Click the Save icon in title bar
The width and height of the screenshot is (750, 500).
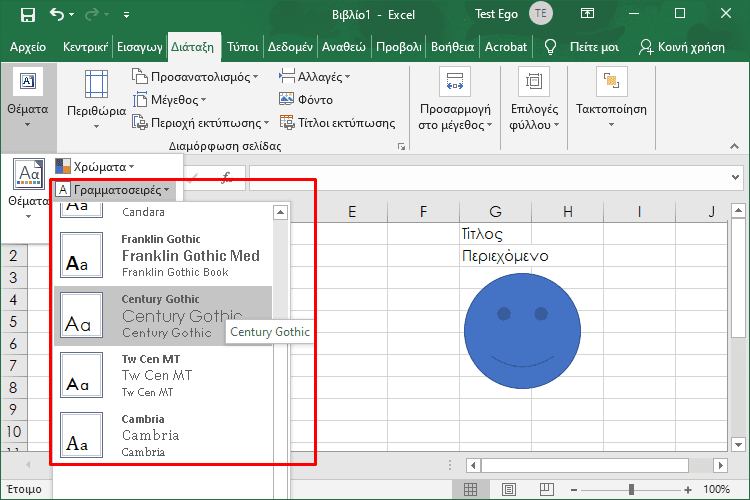coord(28,14)
